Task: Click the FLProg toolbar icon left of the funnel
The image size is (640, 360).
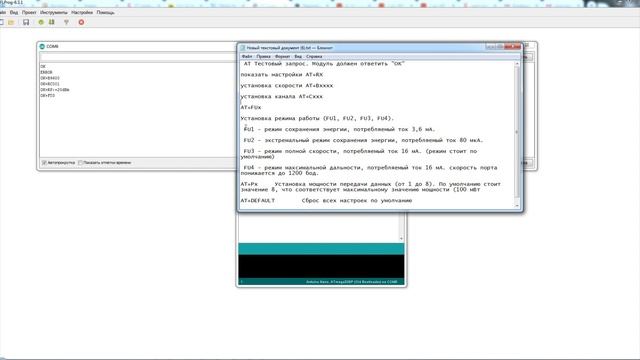Action: [x=52, y=22]
